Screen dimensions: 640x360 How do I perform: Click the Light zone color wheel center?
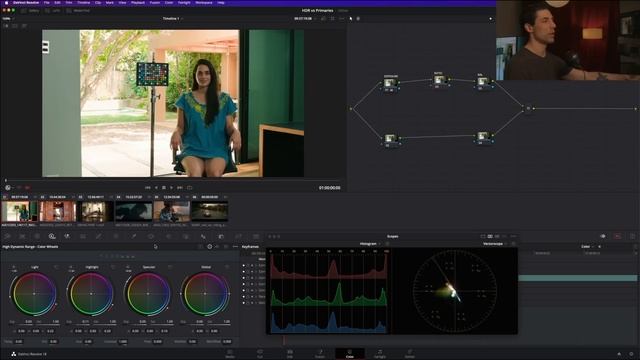[x=34, y=293]
